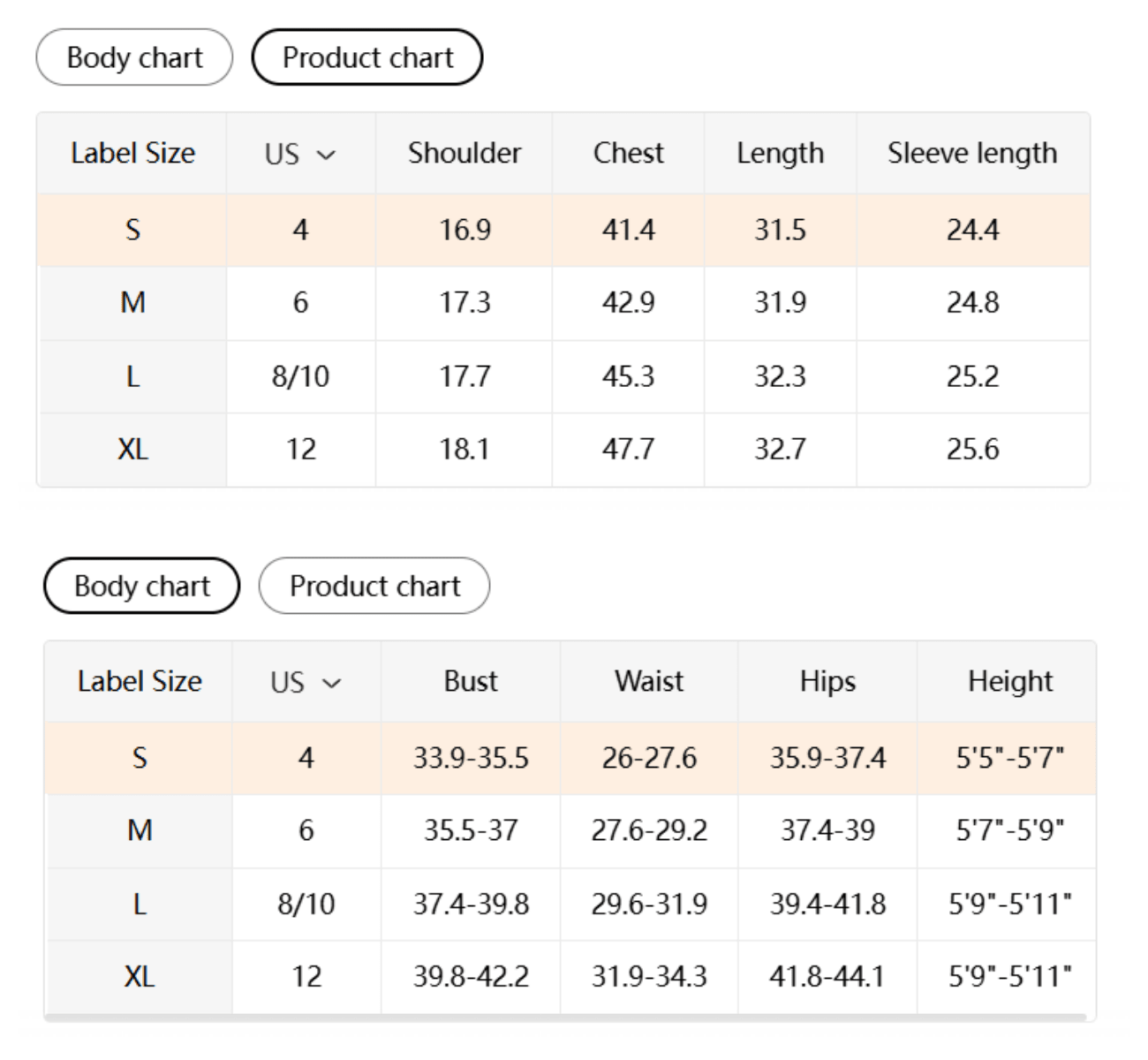Viewport: 1148px width, 1060px height.
Task: Select the 27.6-29.2 waist range cell
Action: (649, 831)
